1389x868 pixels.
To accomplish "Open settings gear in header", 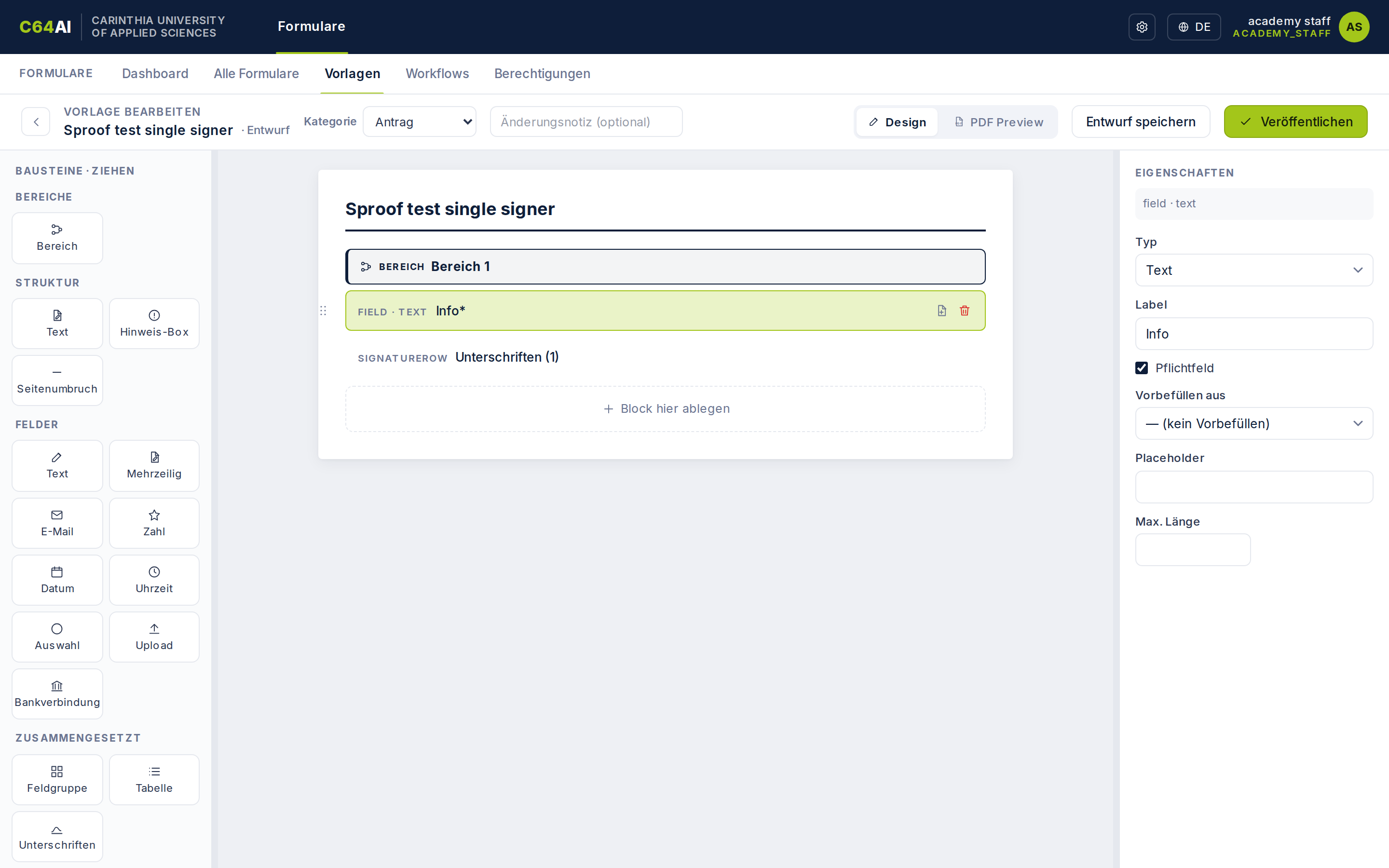I will click(1142, 27).
